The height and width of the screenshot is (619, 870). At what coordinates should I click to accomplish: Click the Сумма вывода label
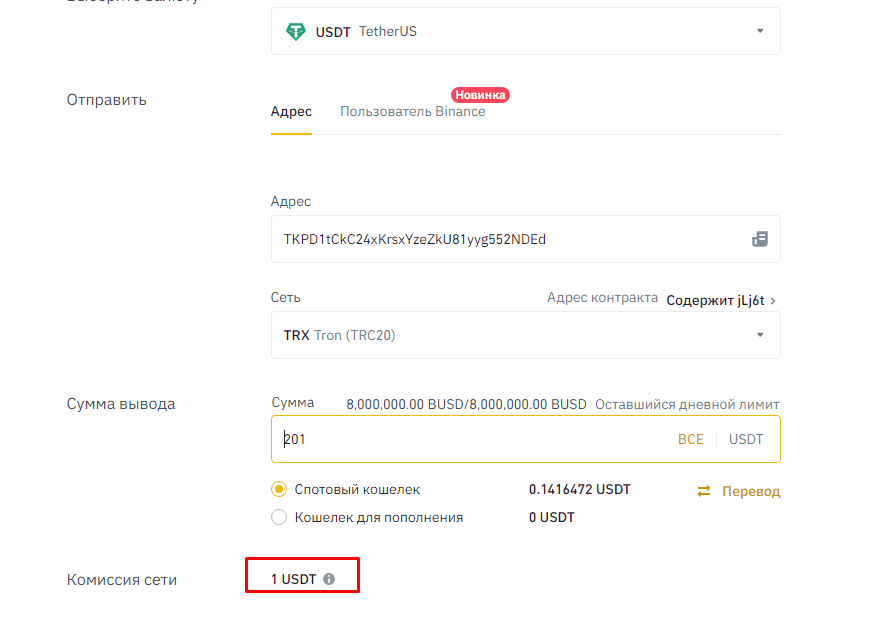(121, 404)
